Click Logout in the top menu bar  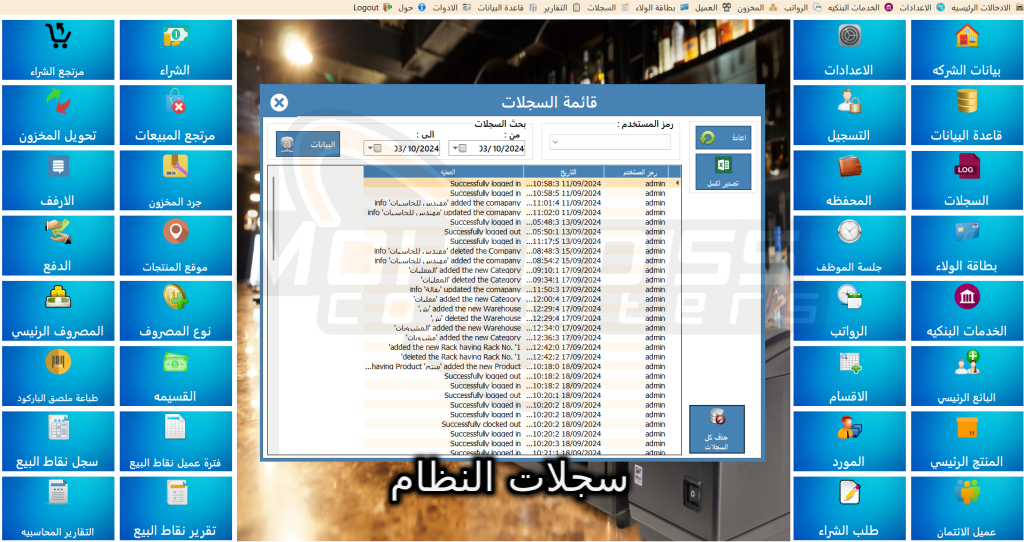(366, 7)
